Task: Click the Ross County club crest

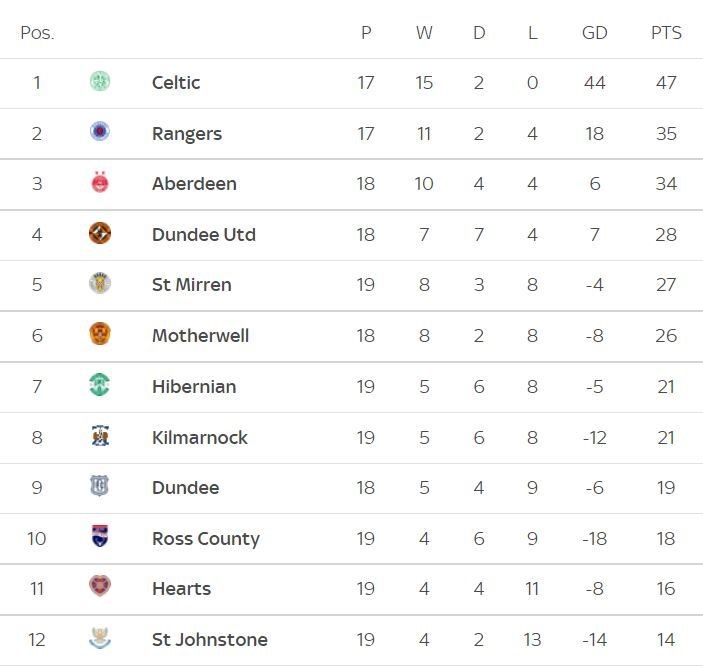Action: pos(100,538)
